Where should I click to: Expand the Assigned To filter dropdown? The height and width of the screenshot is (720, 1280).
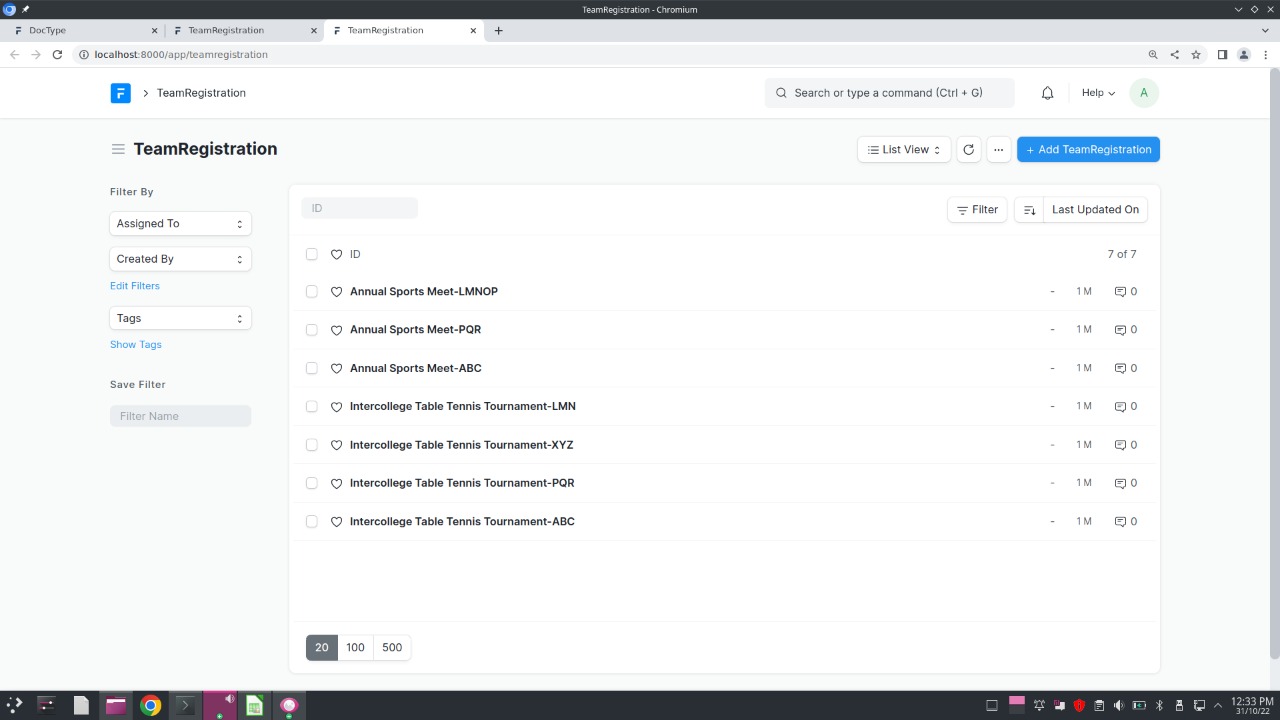coord(180,224)
